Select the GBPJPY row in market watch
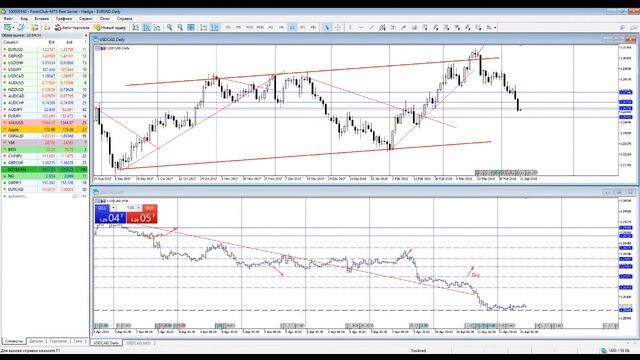This screenshot has width=640, height=360. coord(44,183)
